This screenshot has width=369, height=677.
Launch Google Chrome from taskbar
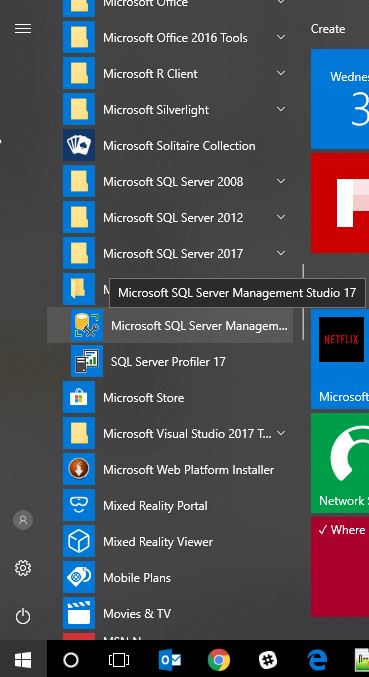coord(219,660)
